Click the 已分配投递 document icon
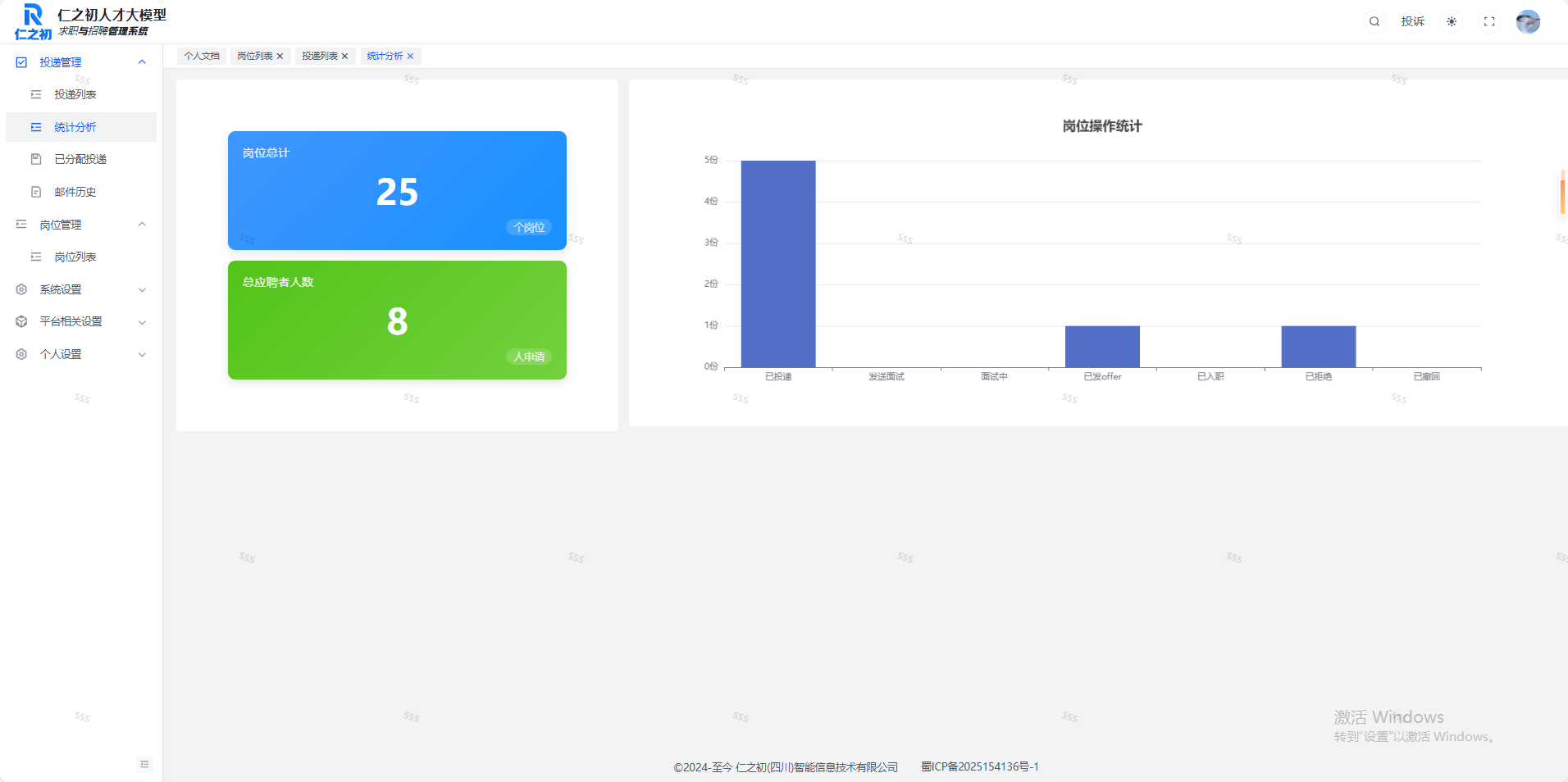This screenshot has height=782, width=1568. coord(36,159)
